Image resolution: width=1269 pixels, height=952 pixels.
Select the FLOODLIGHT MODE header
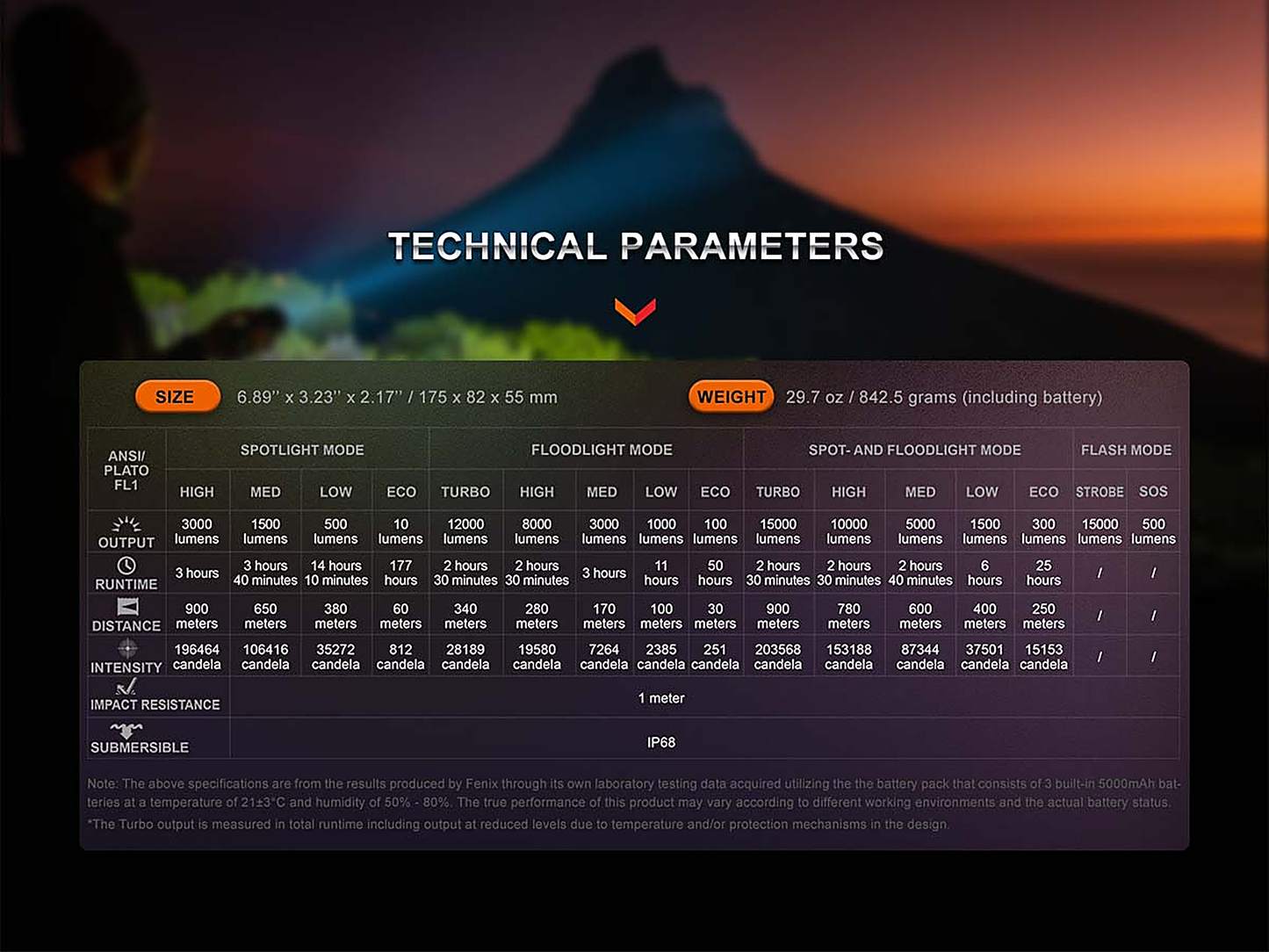(602, 450)
